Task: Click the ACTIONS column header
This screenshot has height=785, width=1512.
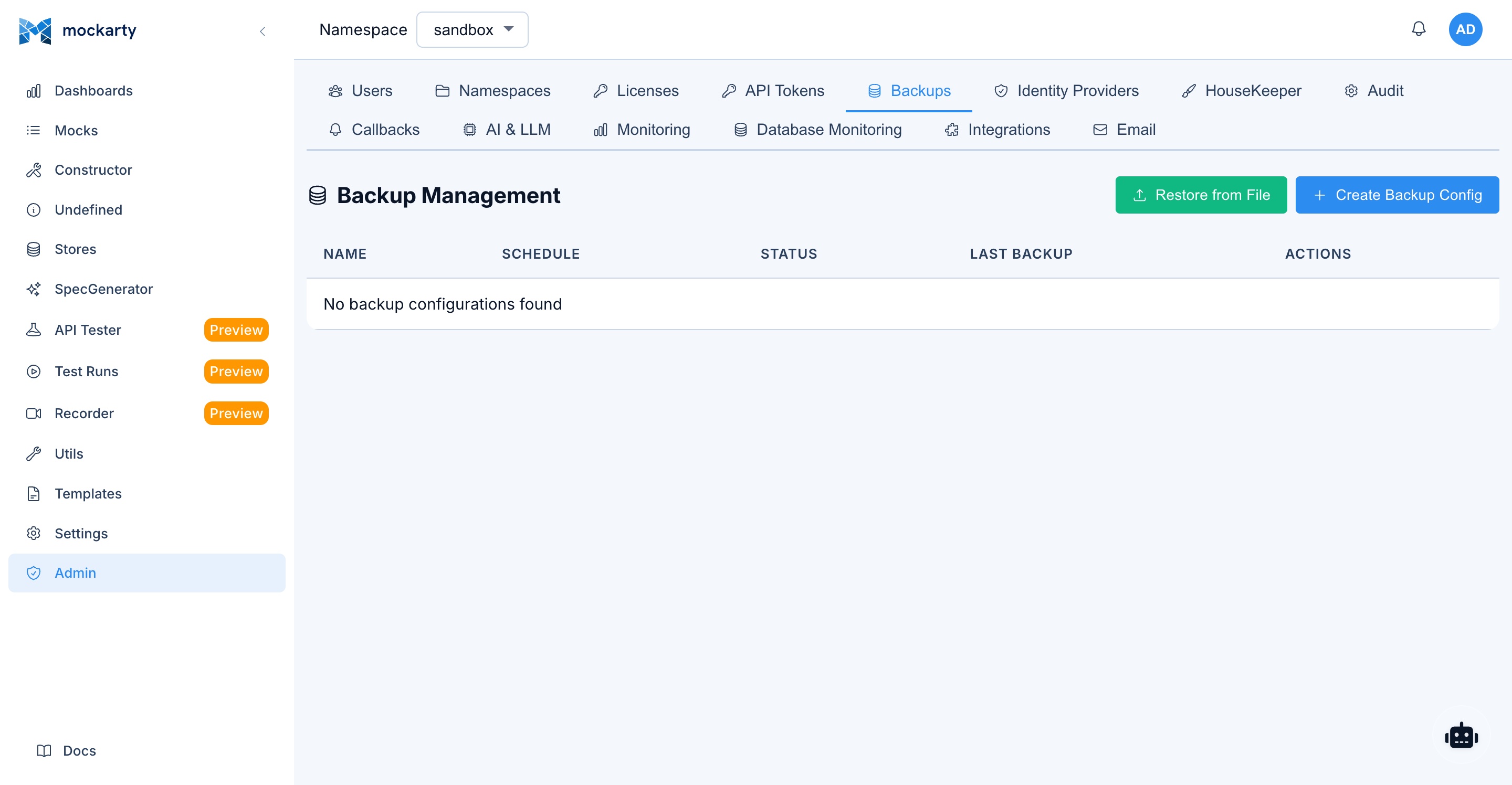Action: tap(1318, 254)
